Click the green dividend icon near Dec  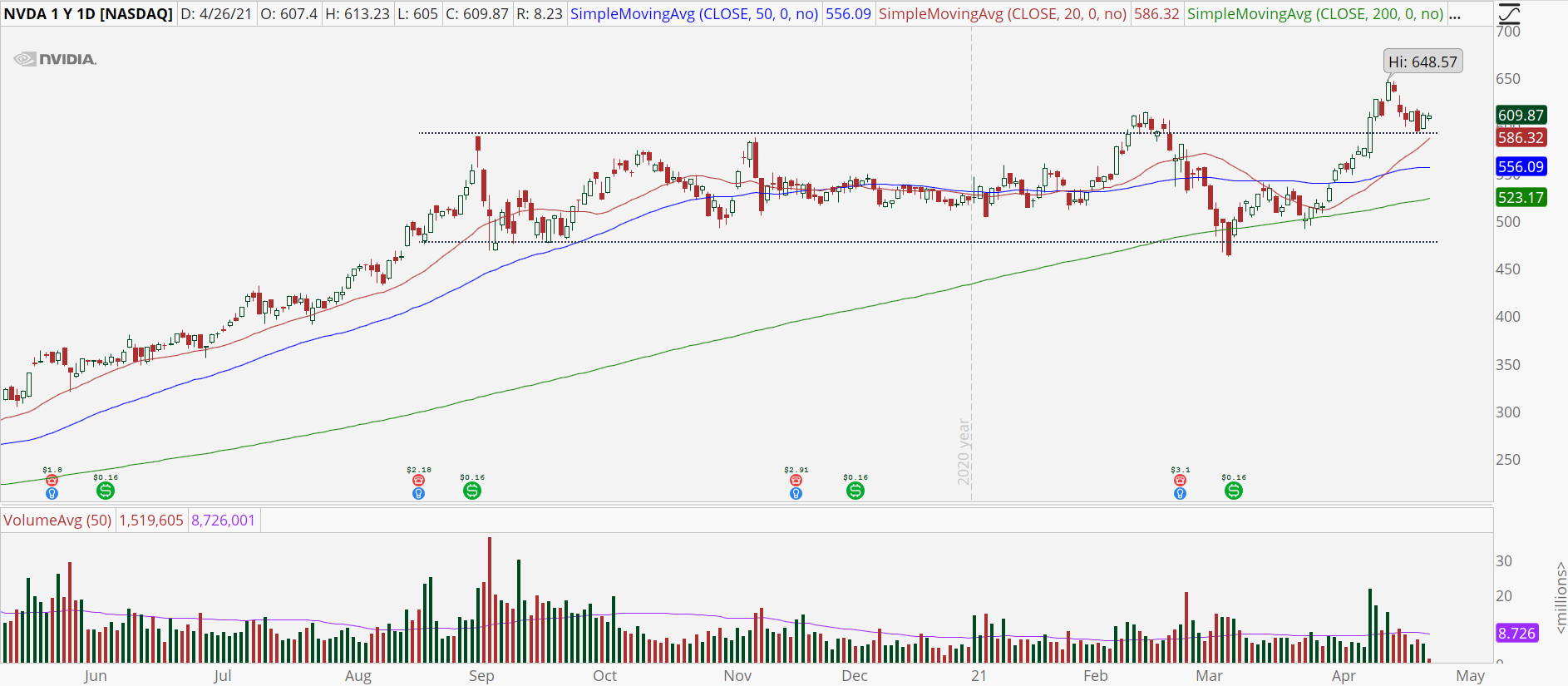(x=855, y=491)
